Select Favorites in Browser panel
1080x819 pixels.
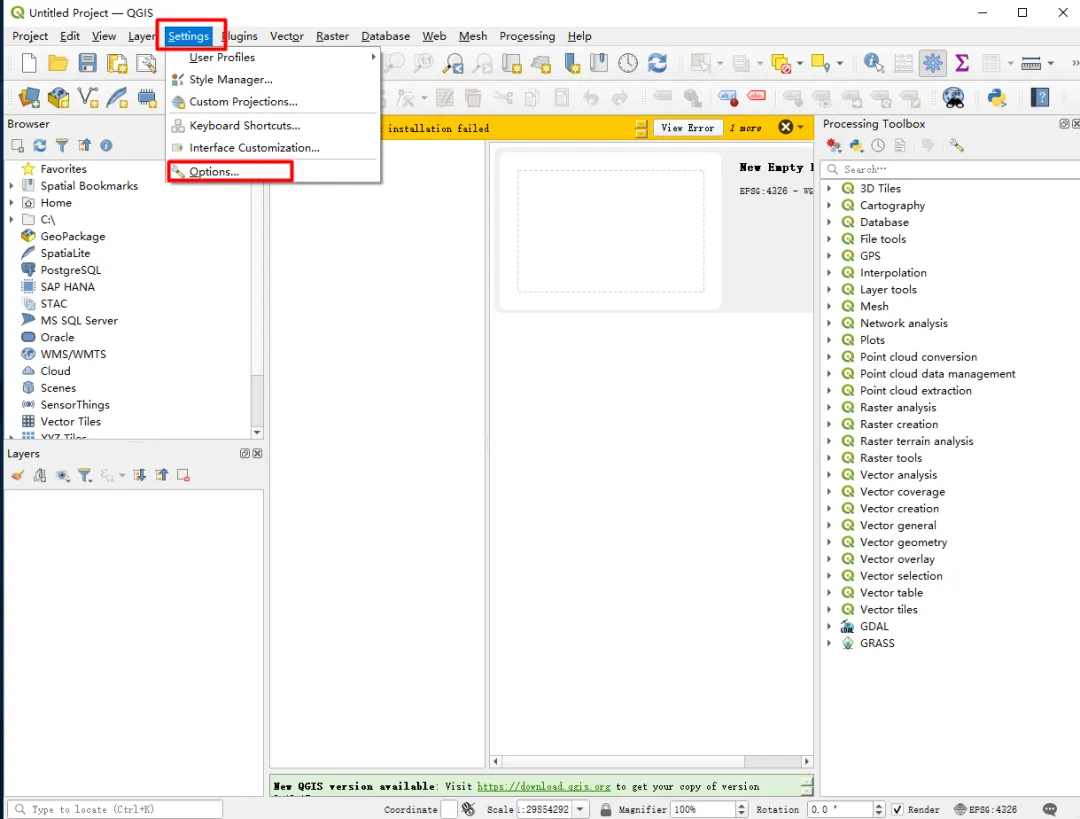point(63,169)
